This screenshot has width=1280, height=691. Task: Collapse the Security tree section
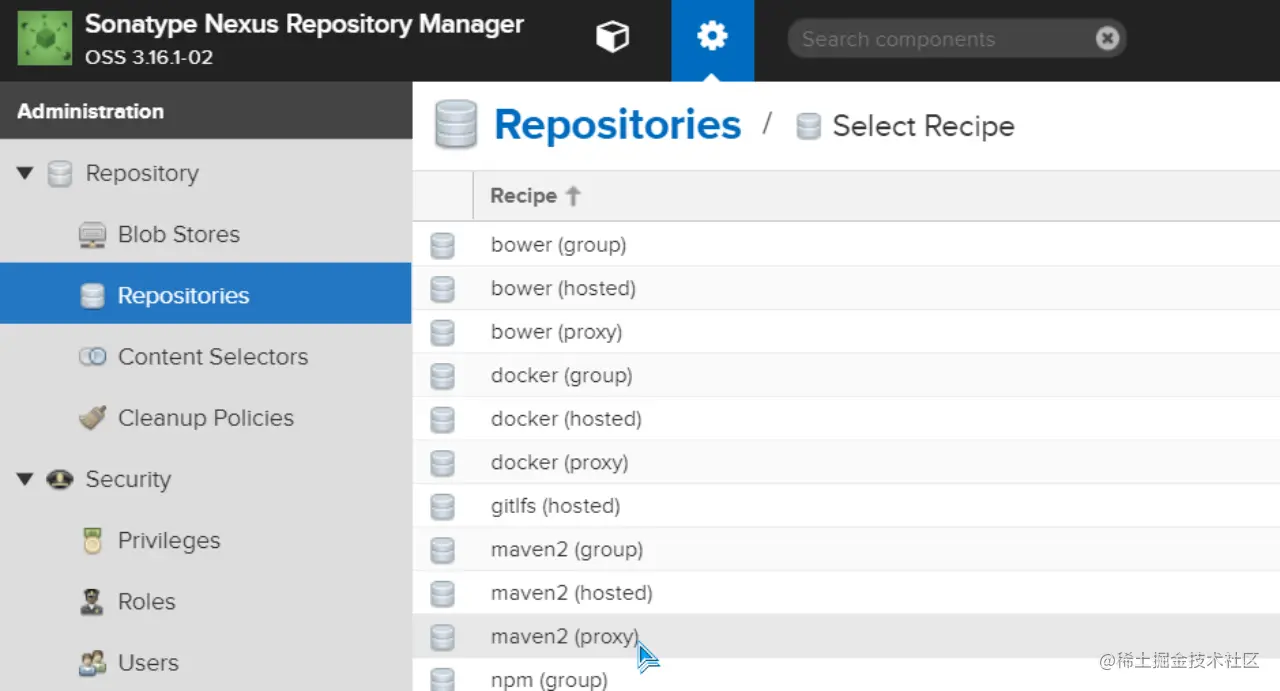tap(26, 480)
